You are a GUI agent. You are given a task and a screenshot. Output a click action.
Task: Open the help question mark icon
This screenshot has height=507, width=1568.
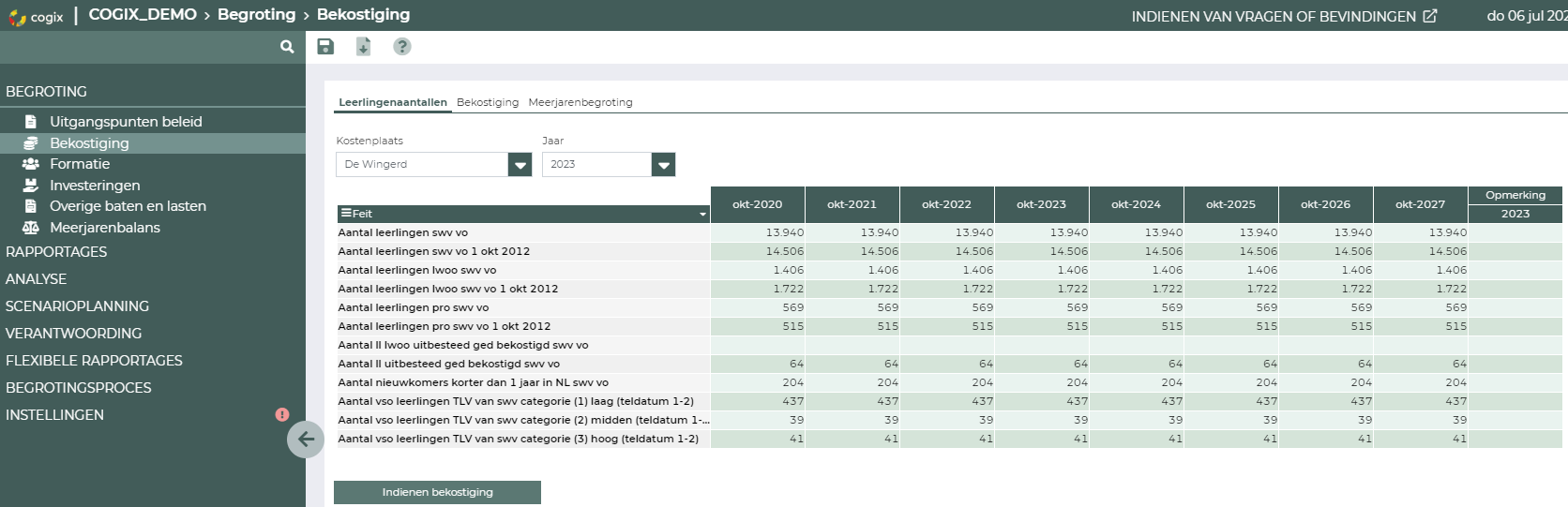click(x=401, y=47)
